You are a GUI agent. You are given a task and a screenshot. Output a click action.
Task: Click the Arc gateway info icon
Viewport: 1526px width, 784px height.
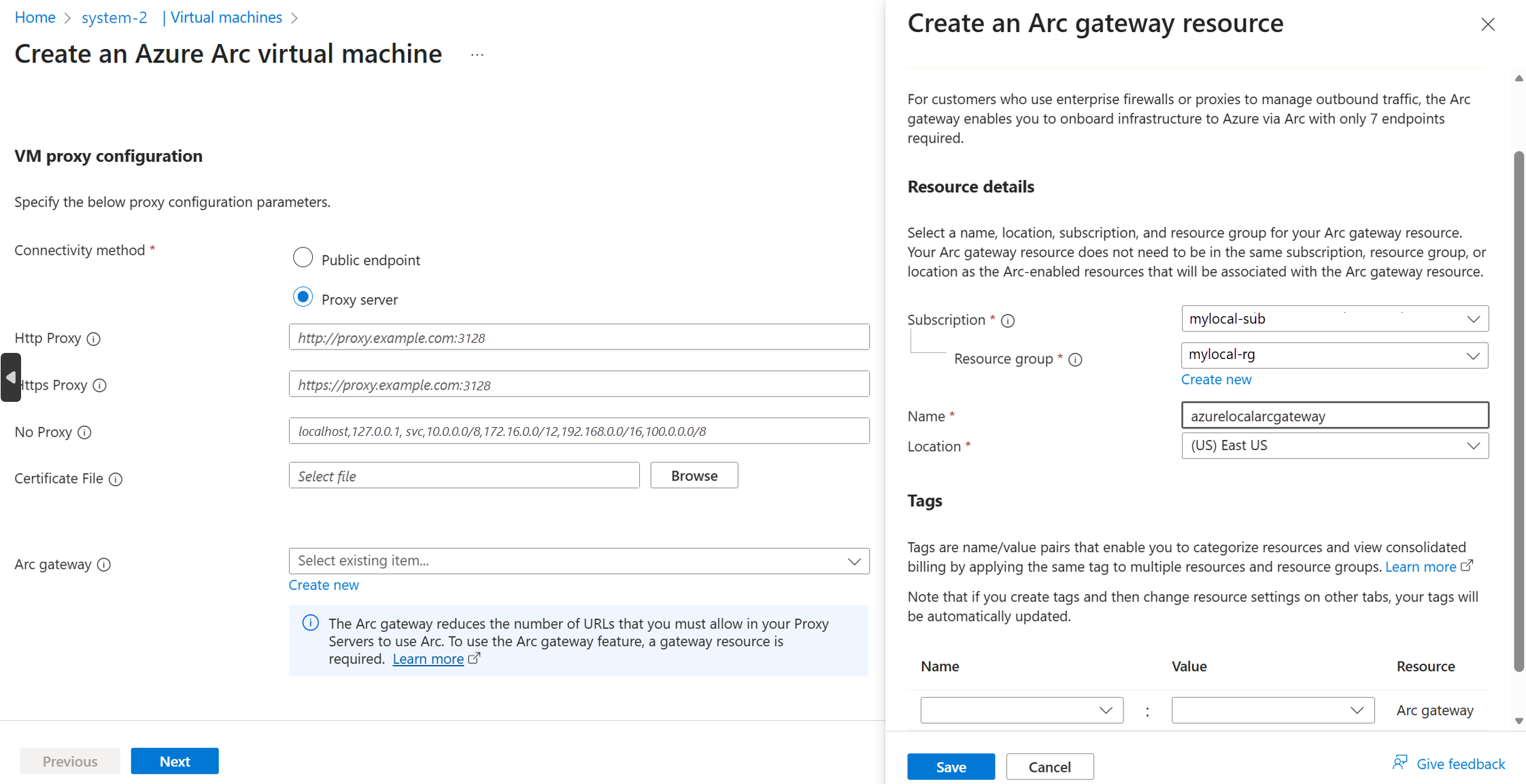point(104,564)
